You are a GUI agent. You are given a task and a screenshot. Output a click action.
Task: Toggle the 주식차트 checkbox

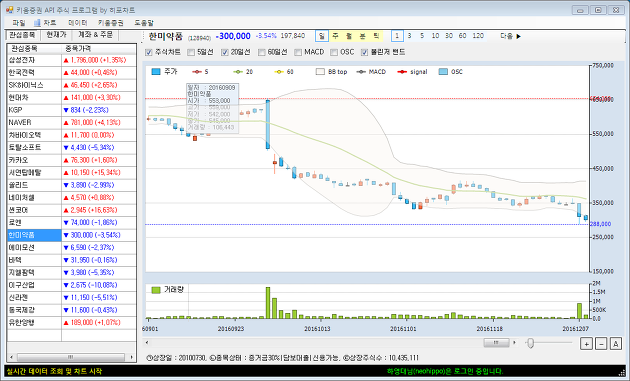149,52
